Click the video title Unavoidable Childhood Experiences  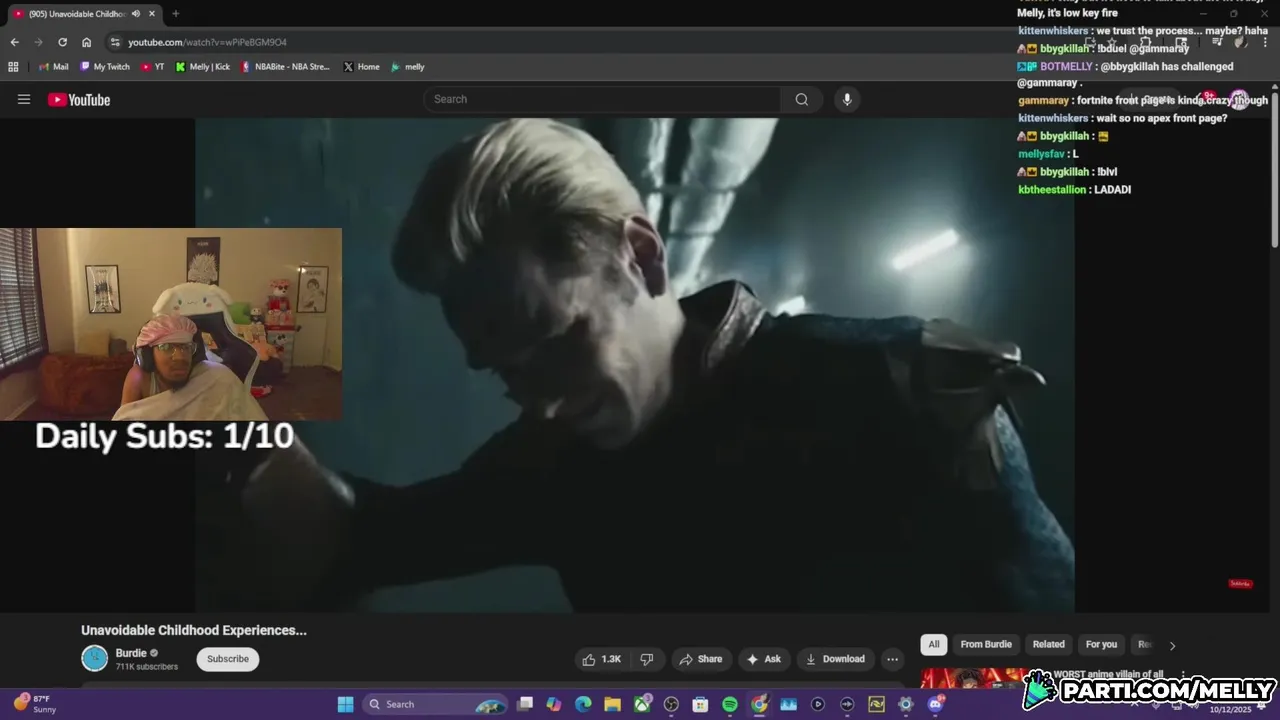pyautogui.click(x=194, y=630)
